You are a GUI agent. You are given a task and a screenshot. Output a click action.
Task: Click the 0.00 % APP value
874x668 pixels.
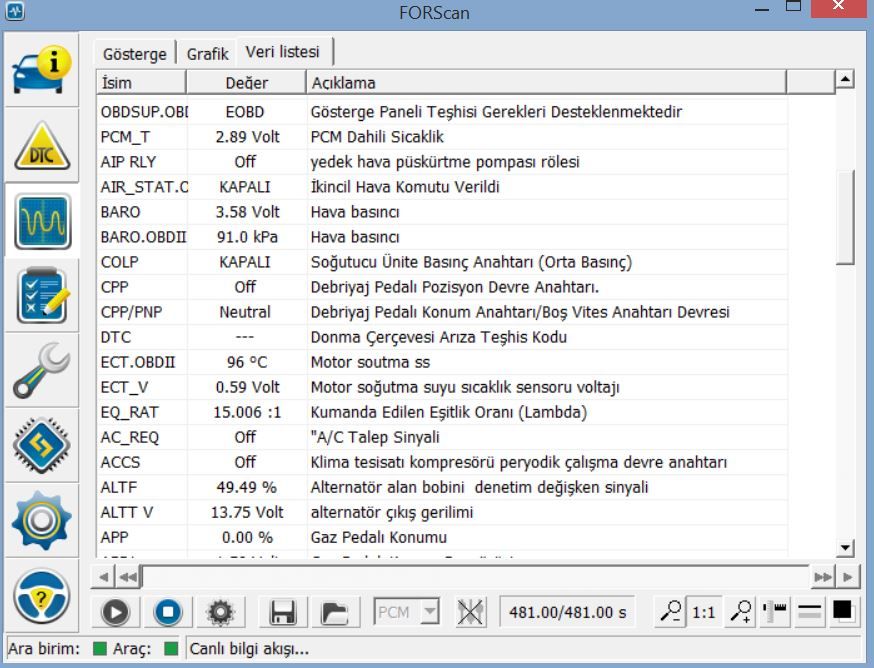coord(247,538)
